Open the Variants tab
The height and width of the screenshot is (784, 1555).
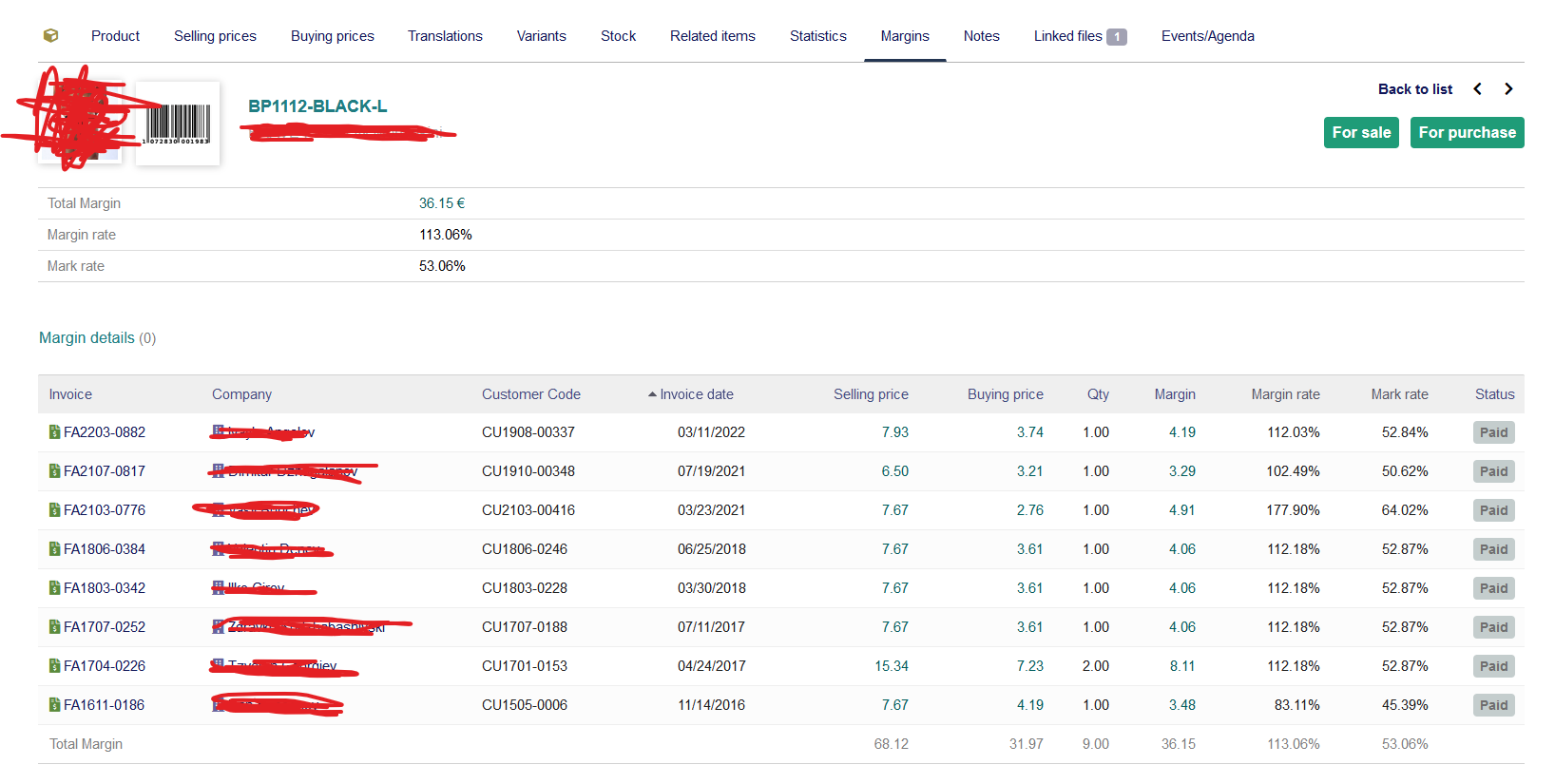(542, 36)
